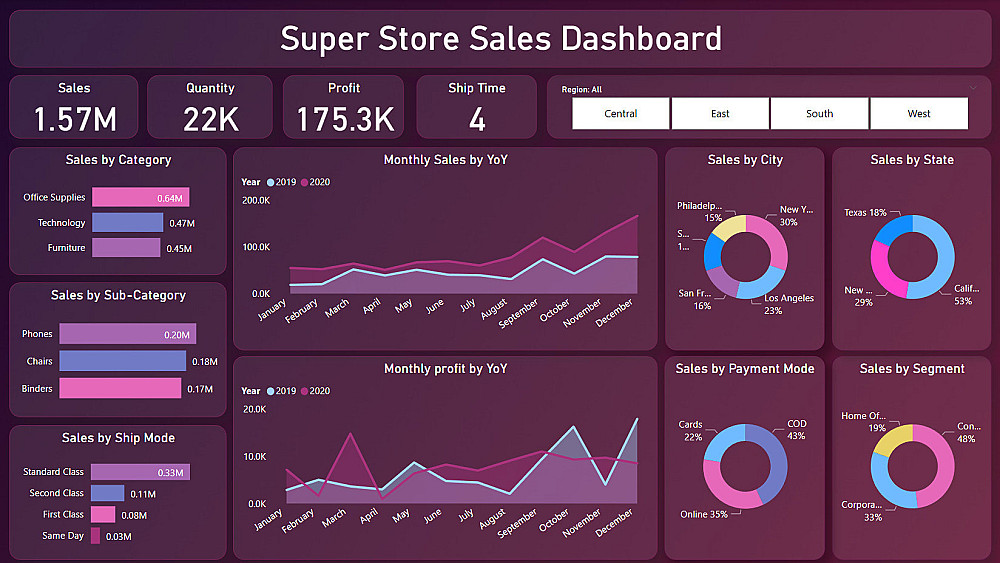Select the Standard Class ship mode bar
Screen dimensions: 1000x563
click(x=139, y=472)
